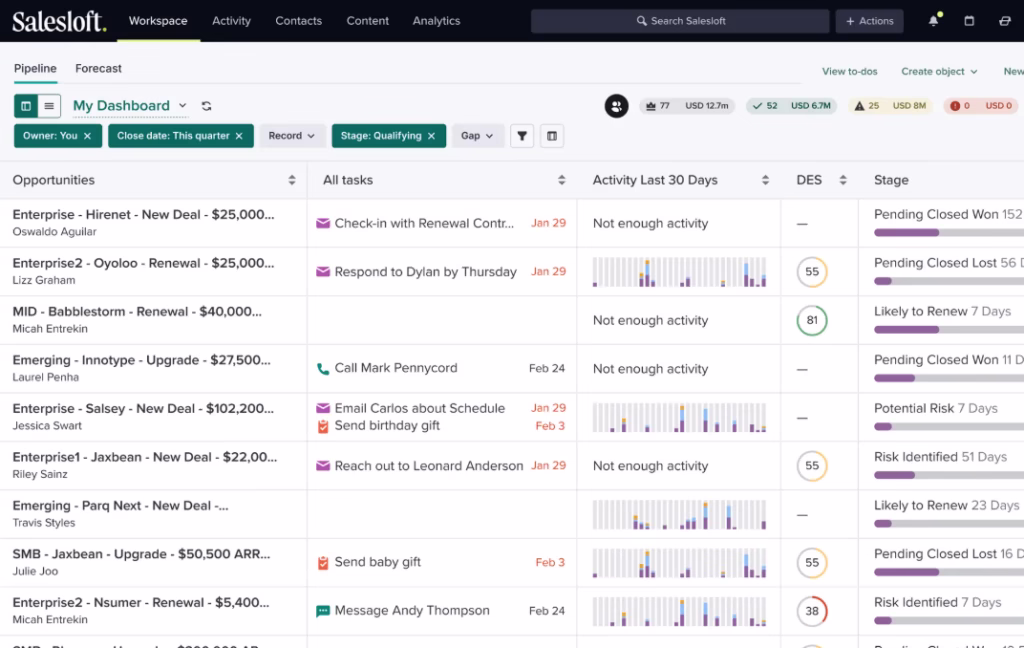Screen dimensions: 1024x648
Task: Click the Oyoloo activity chart
Action: click(679, 272)
